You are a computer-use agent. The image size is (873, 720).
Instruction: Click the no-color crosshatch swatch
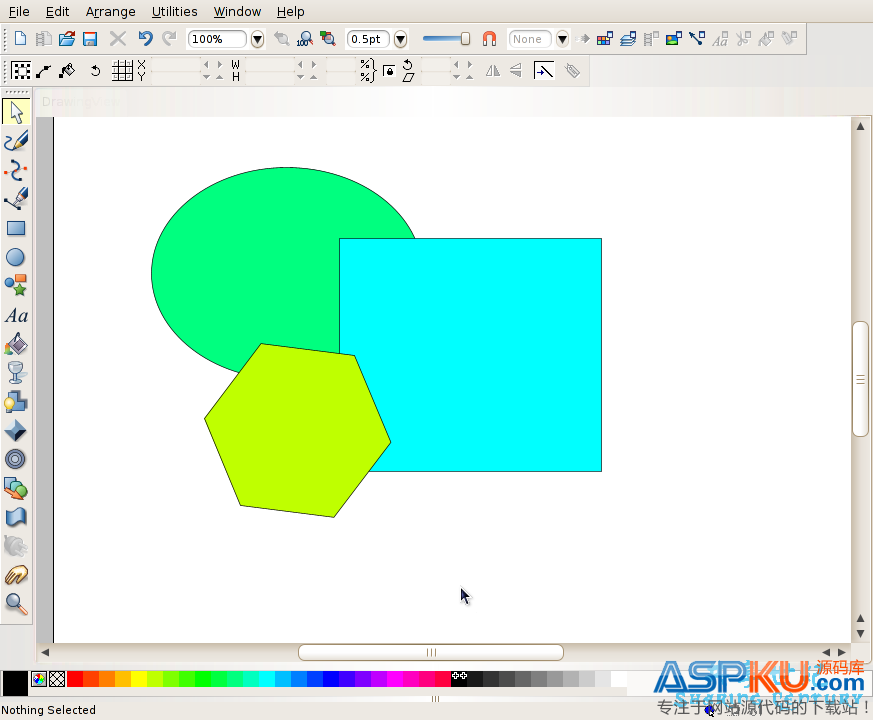coord(57,679)
